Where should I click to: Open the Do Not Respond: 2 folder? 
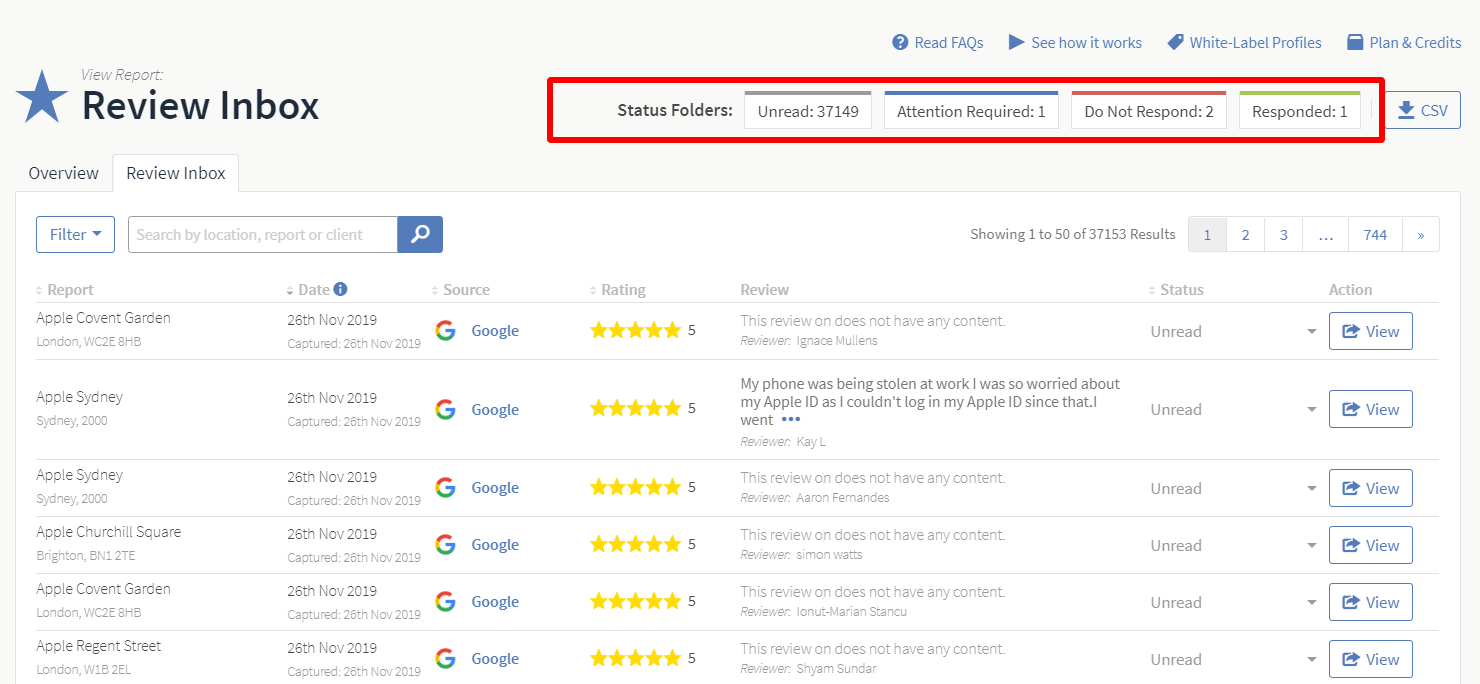click(x=1148, y=110)
